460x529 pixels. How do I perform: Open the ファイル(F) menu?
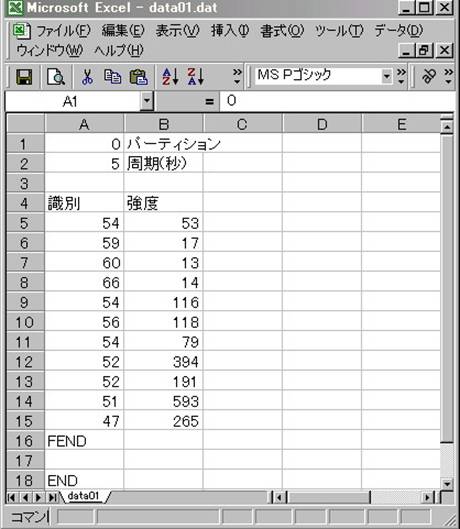click(63, 31)
